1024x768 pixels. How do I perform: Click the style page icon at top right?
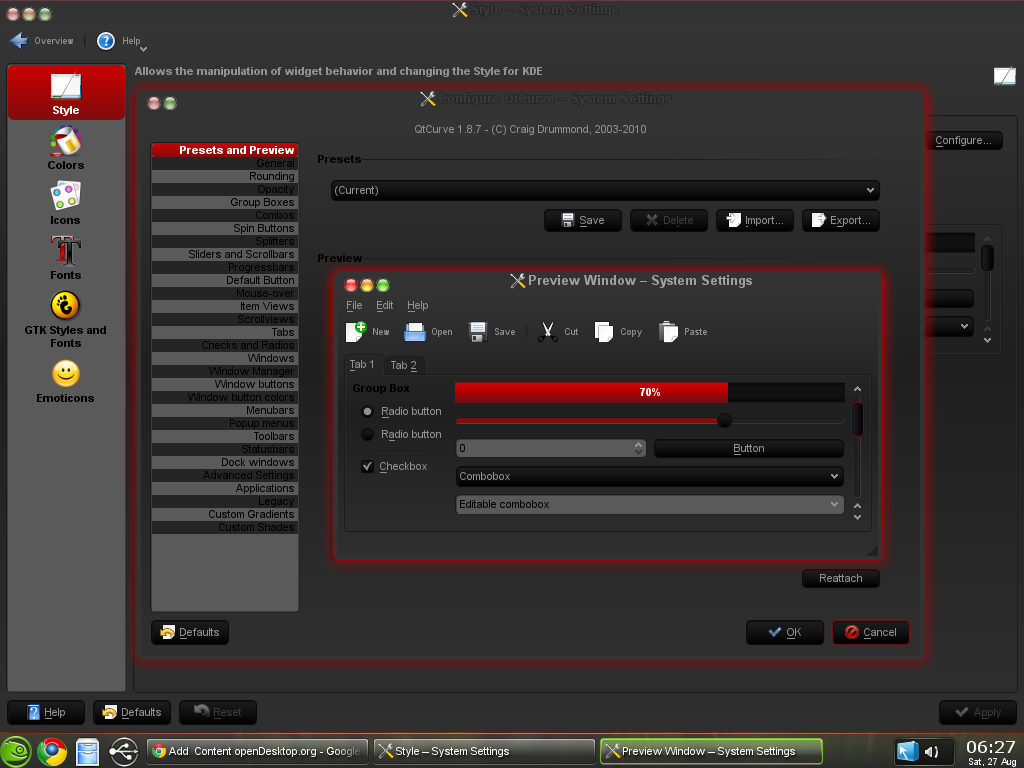coord(1004,76)
